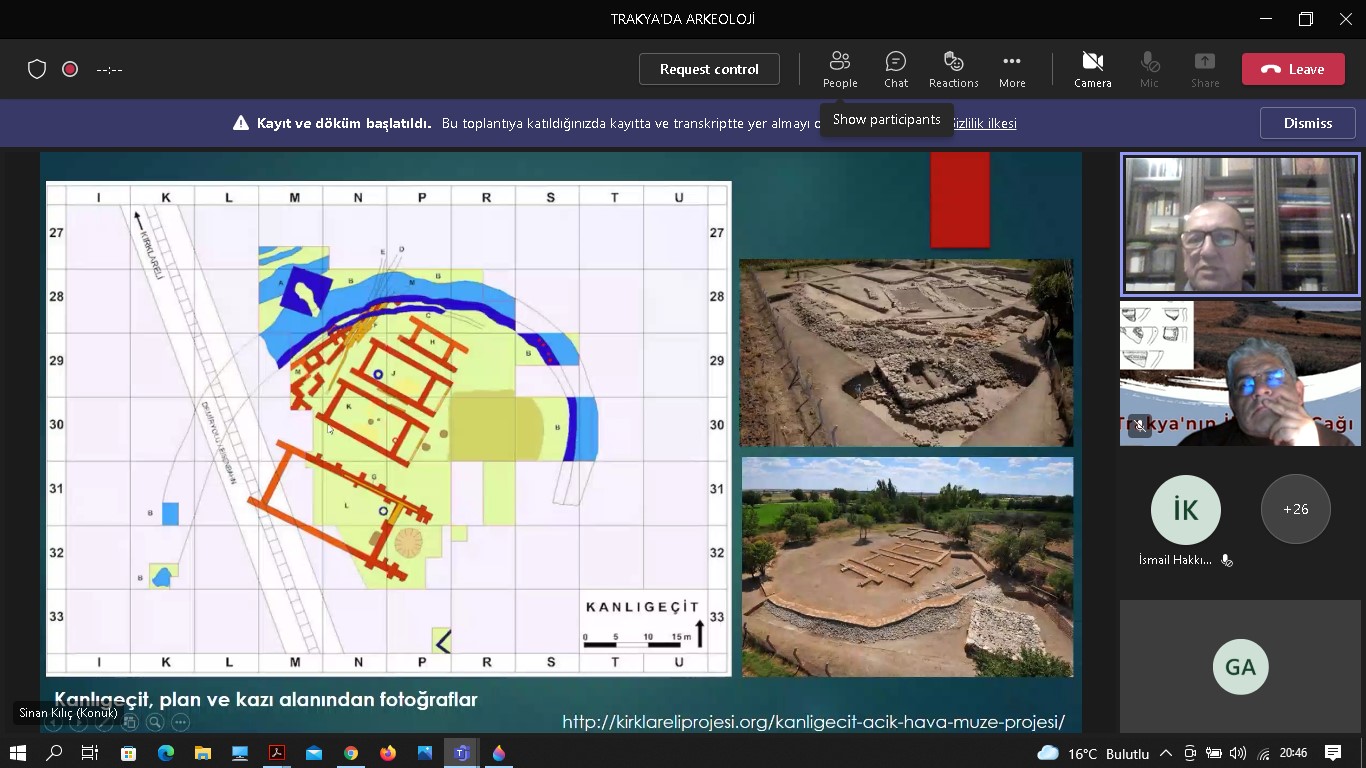Expand the +26 additional participants
The width and height of the screenshot is (1366, 768).
(x=1295, y=509)
